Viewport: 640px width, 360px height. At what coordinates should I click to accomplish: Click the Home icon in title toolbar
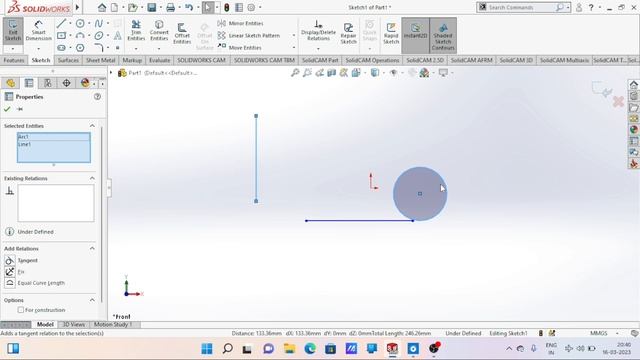tap(102, 7)
